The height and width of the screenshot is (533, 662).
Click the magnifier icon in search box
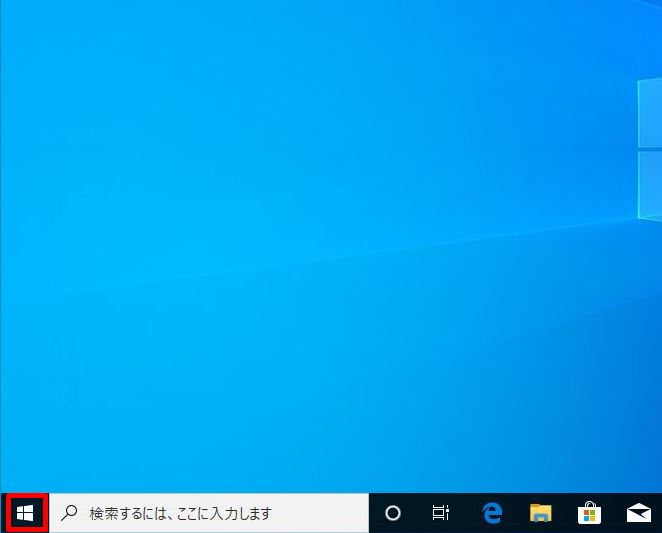(69, 513)
